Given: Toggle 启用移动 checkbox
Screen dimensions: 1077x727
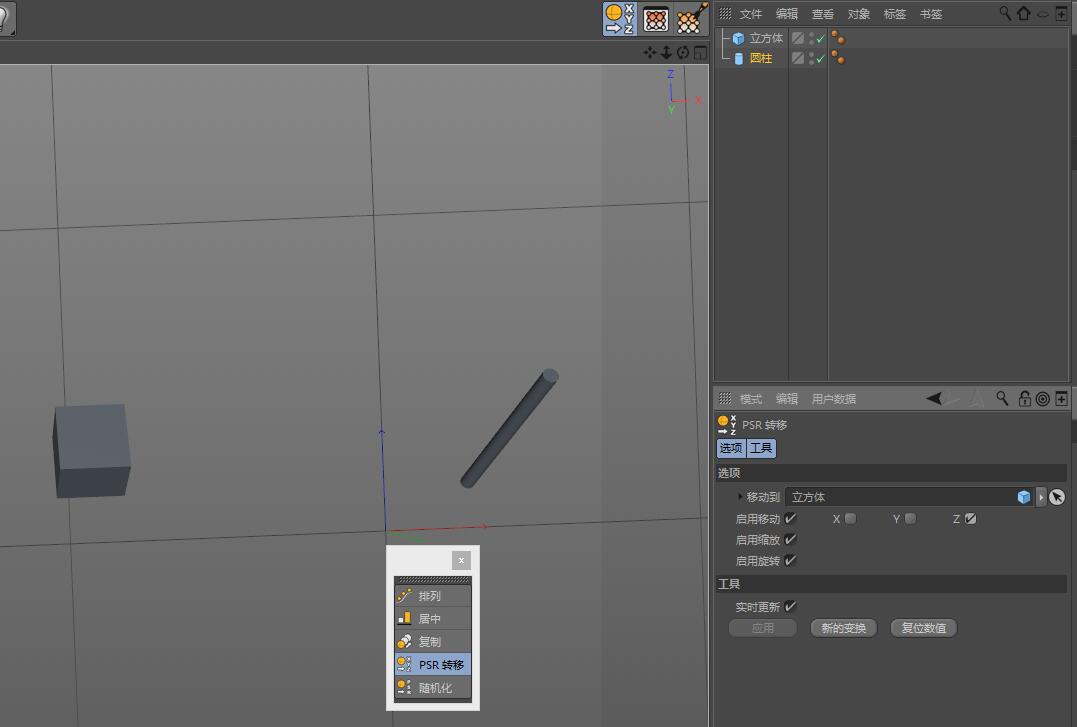Looking at the screenshot, I should [x=790, y=518].
